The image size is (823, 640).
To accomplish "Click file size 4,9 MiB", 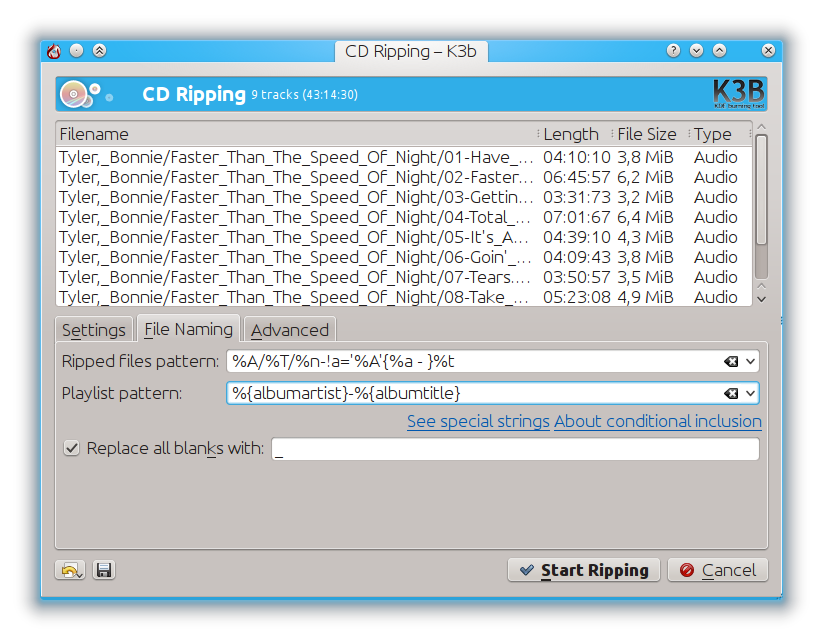I will (645, 297).
